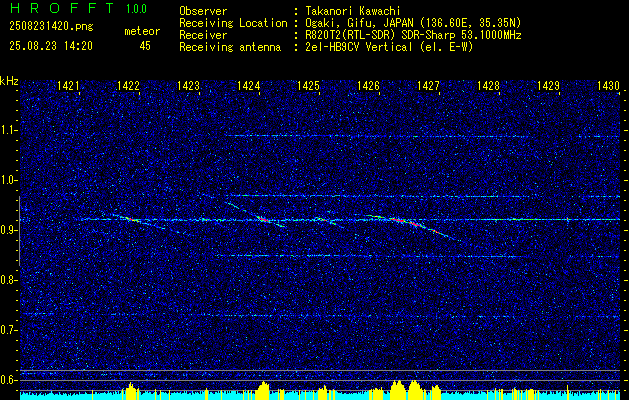
Task: Click the 0.7 frequency axis label
Action: 8,330
